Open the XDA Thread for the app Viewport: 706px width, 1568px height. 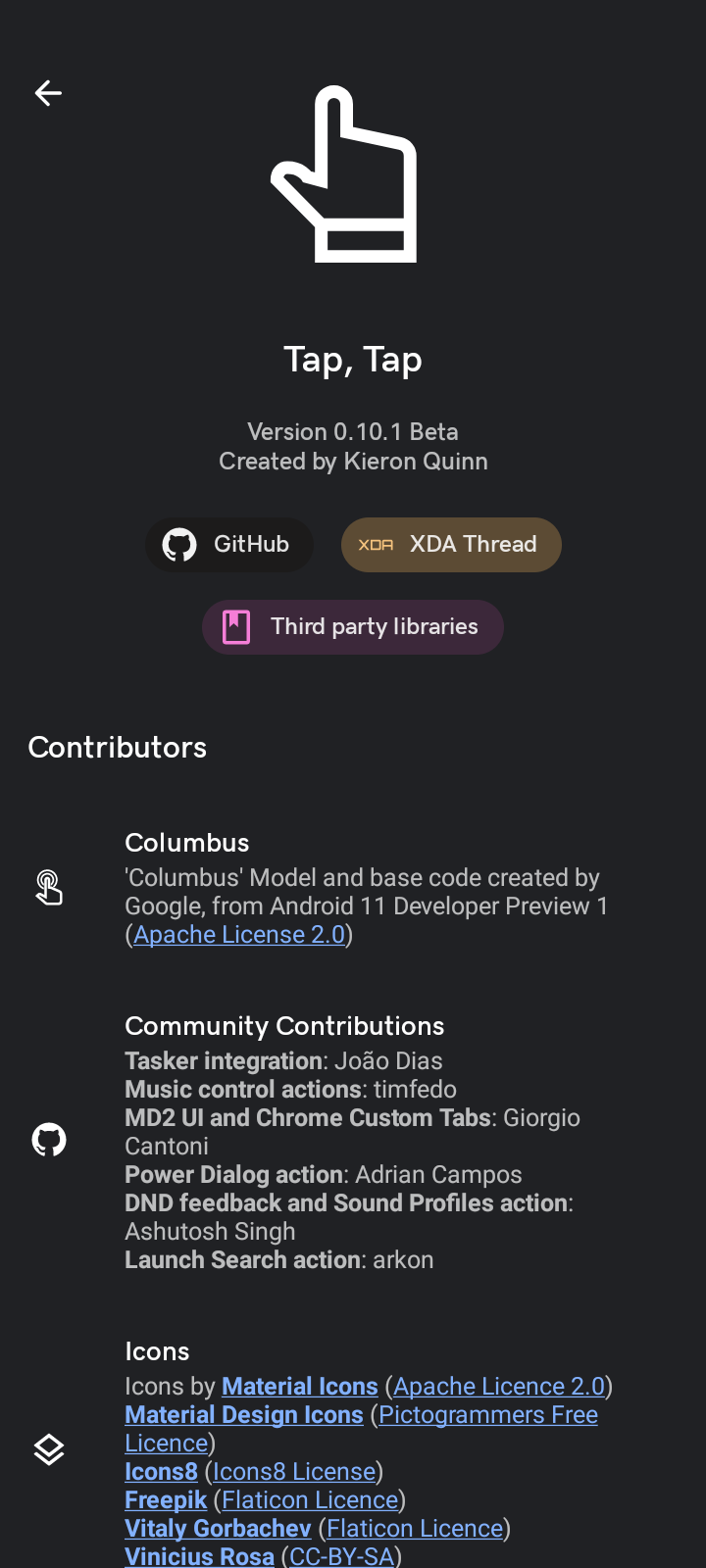(451, 544)
